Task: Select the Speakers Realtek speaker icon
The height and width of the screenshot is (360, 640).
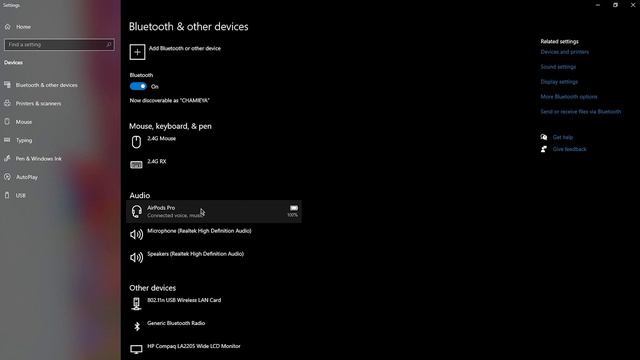Action: tap(136, 258)
